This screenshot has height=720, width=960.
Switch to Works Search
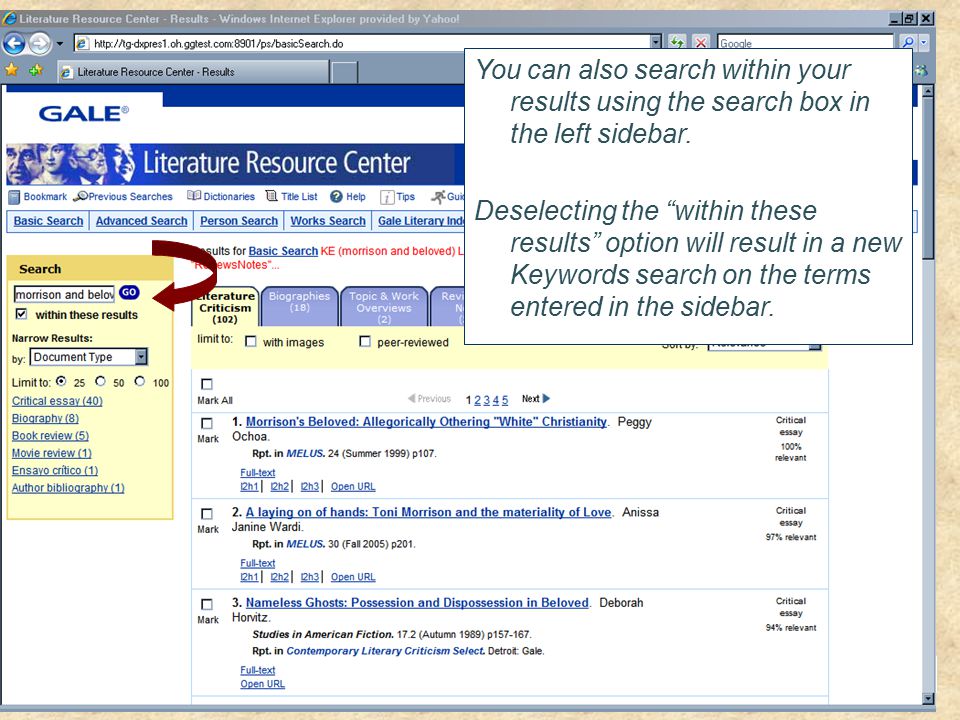(328, 221)
